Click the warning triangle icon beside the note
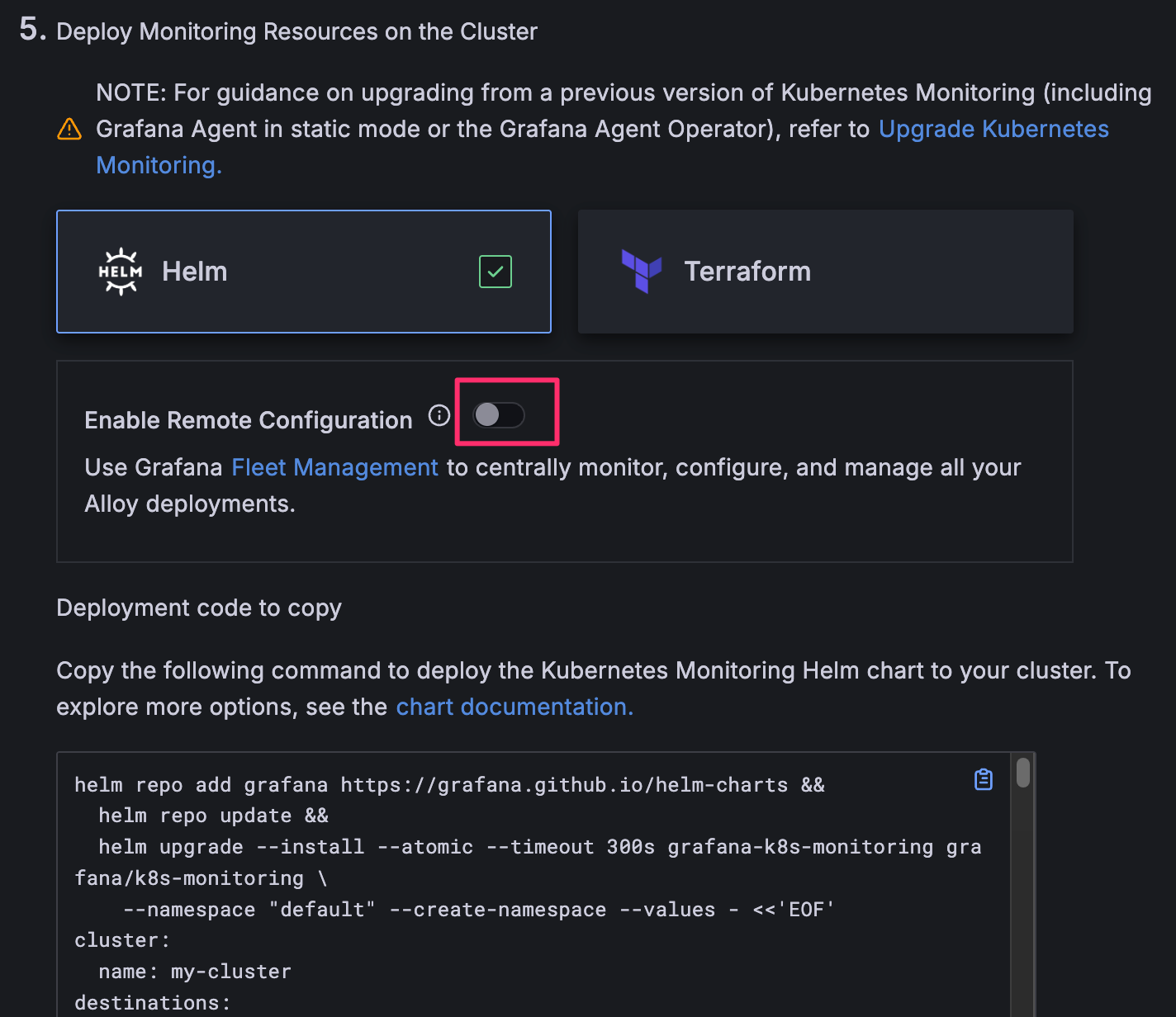 tap(69, 130)
